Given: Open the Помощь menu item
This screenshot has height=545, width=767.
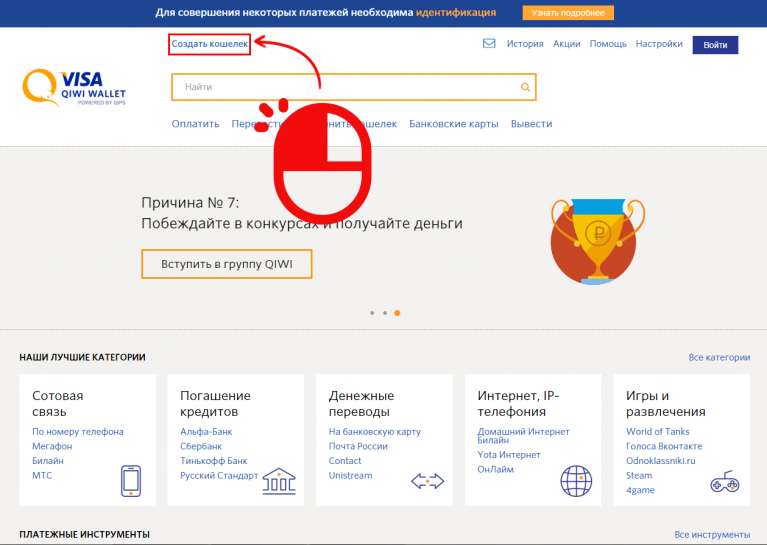Looking at the screenshot, I should pyautogui.click(x=608, y=44).
